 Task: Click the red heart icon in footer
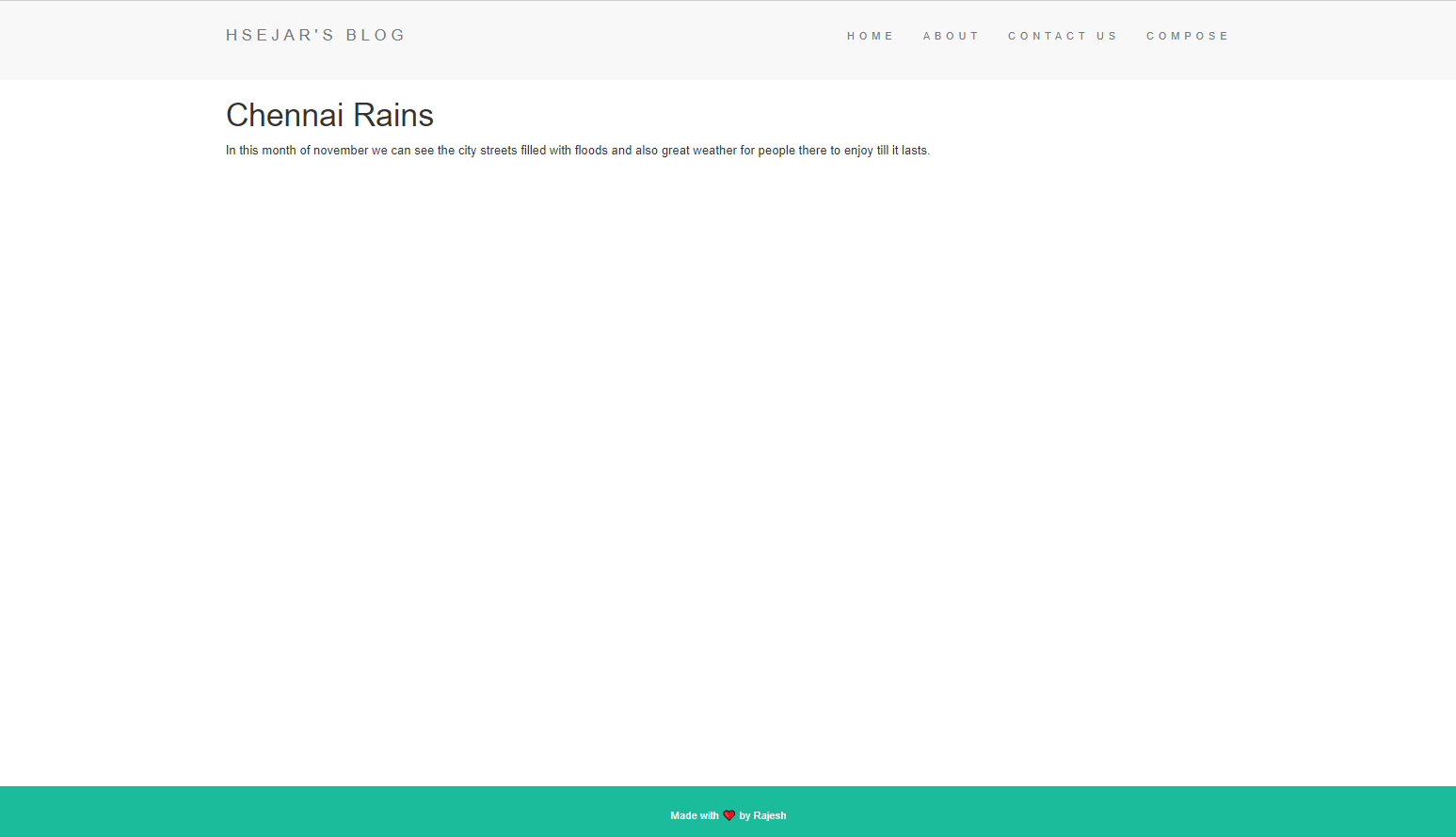[x=728, y=815]
